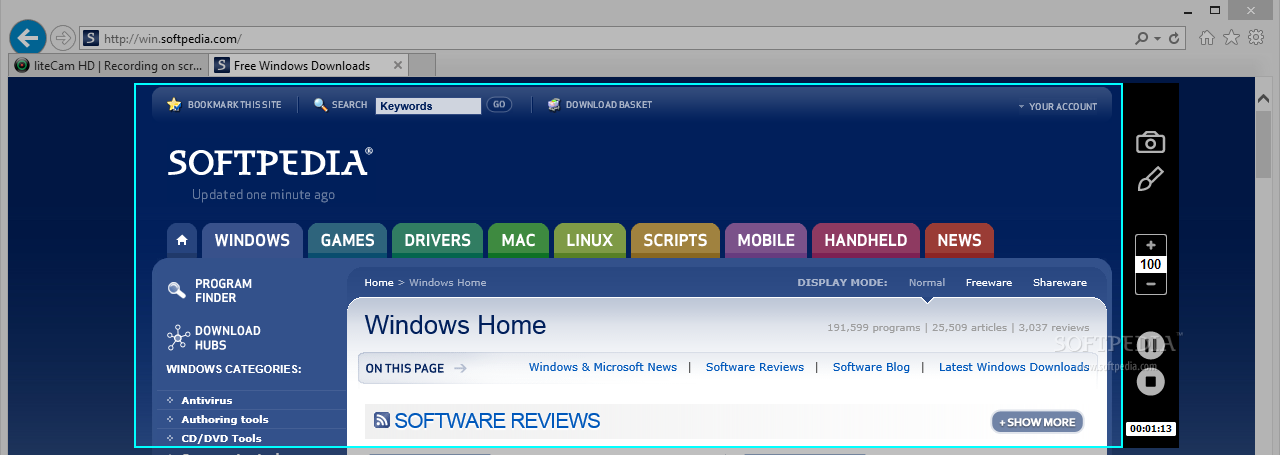Open browser Tools gear icon
Viewport: 1280px width, 455px height.
point(1256,38)
